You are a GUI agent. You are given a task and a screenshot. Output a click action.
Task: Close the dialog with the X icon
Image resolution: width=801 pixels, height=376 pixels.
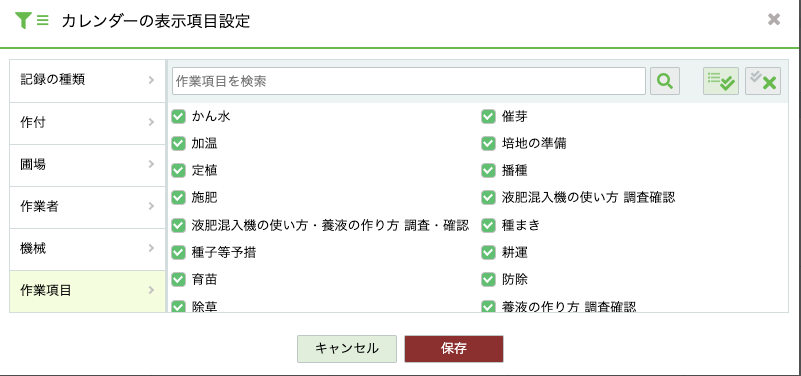[774, 20]
